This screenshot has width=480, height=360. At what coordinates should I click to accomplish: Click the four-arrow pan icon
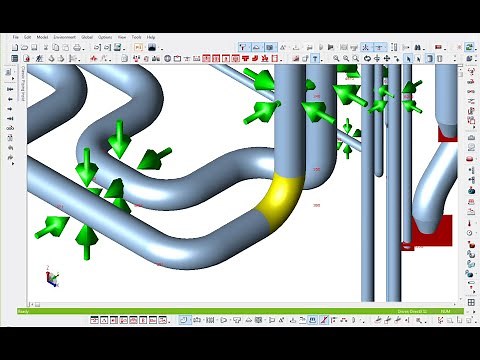tap(387, 59)
